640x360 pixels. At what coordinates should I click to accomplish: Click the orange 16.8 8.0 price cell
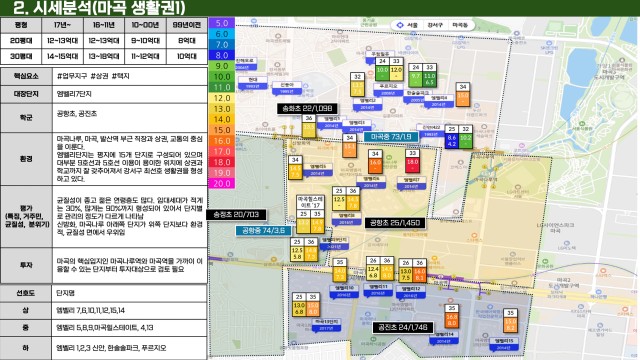point(451,319)
